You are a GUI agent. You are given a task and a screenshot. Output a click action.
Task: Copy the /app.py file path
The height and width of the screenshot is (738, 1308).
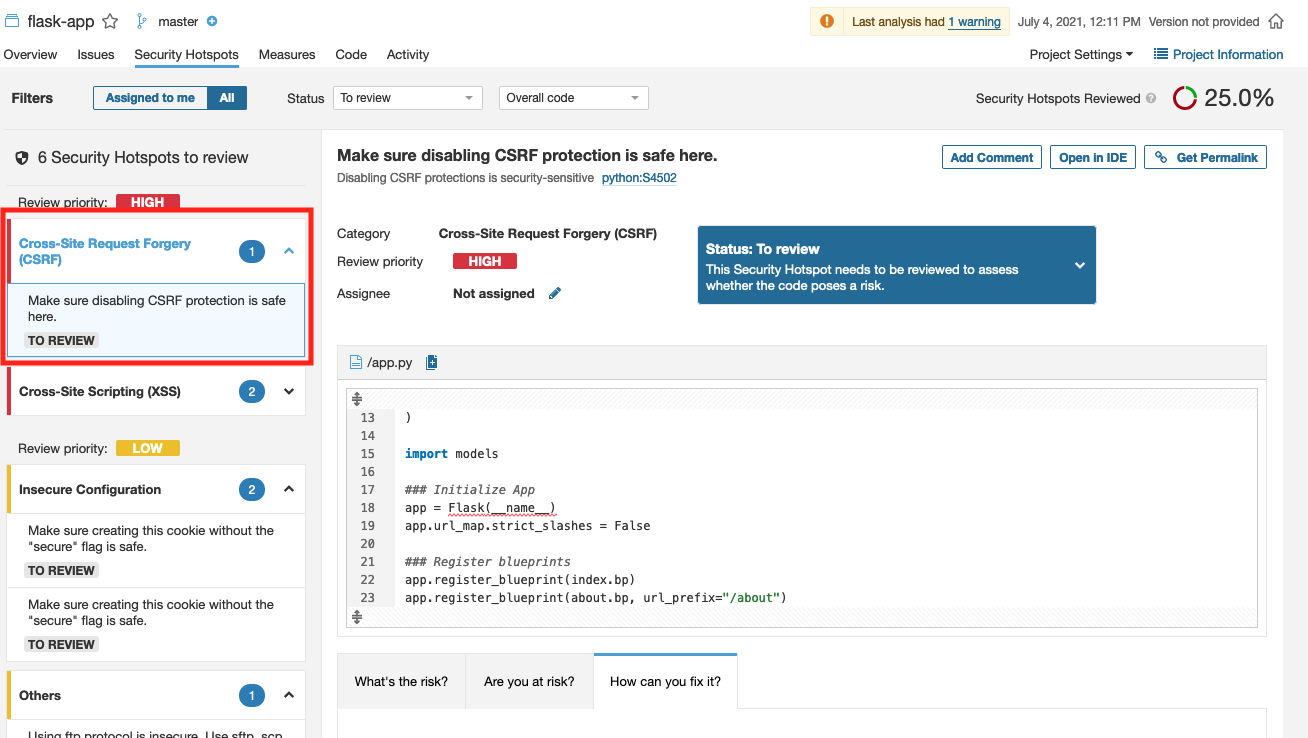tap(432, 362)
